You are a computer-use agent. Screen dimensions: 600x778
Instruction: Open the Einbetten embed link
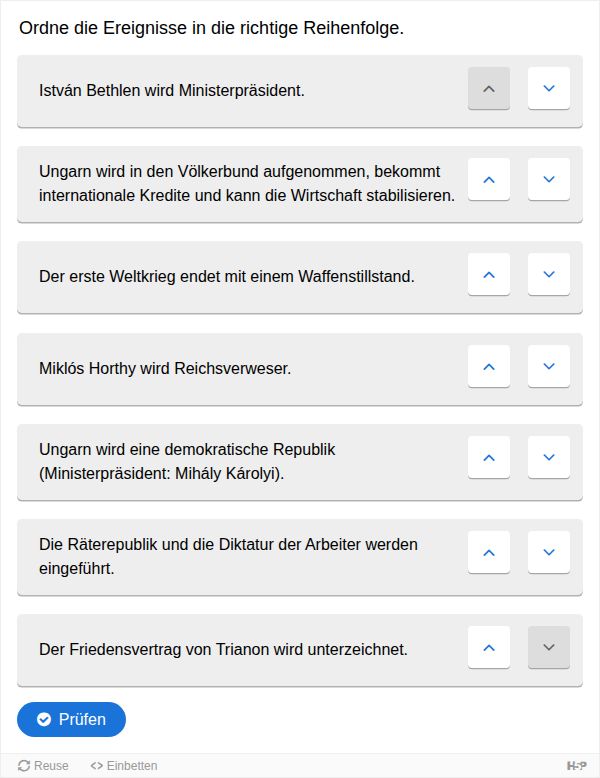[124, 766]
